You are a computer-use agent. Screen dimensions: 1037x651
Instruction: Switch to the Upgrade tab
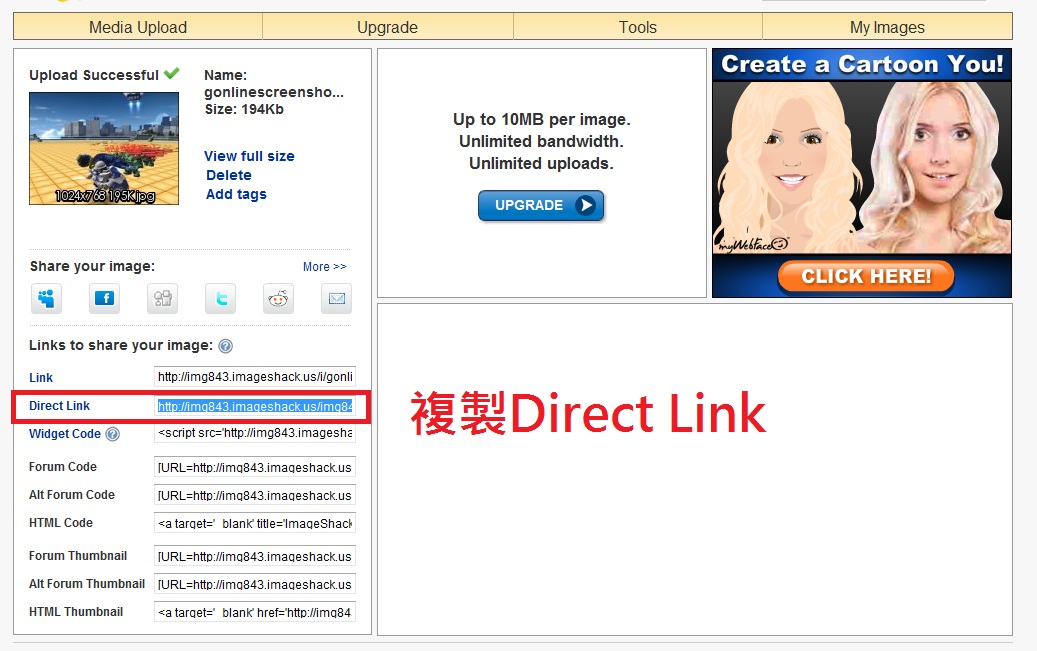(388, 27)
